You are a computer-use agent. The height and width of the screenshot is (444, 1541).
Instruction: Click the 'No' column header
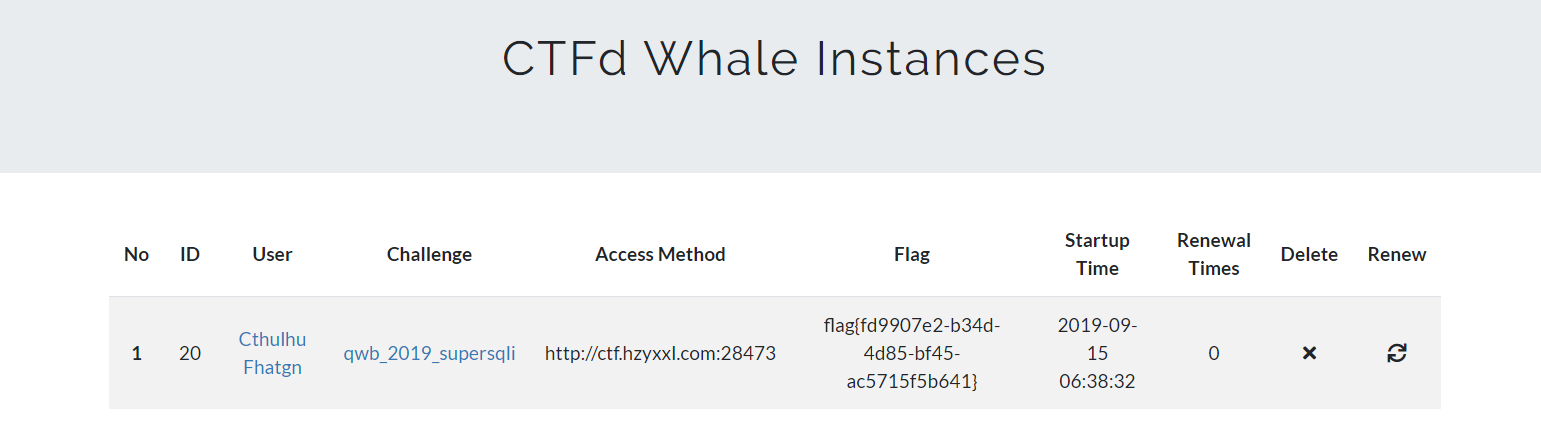(x=137, y=254)
